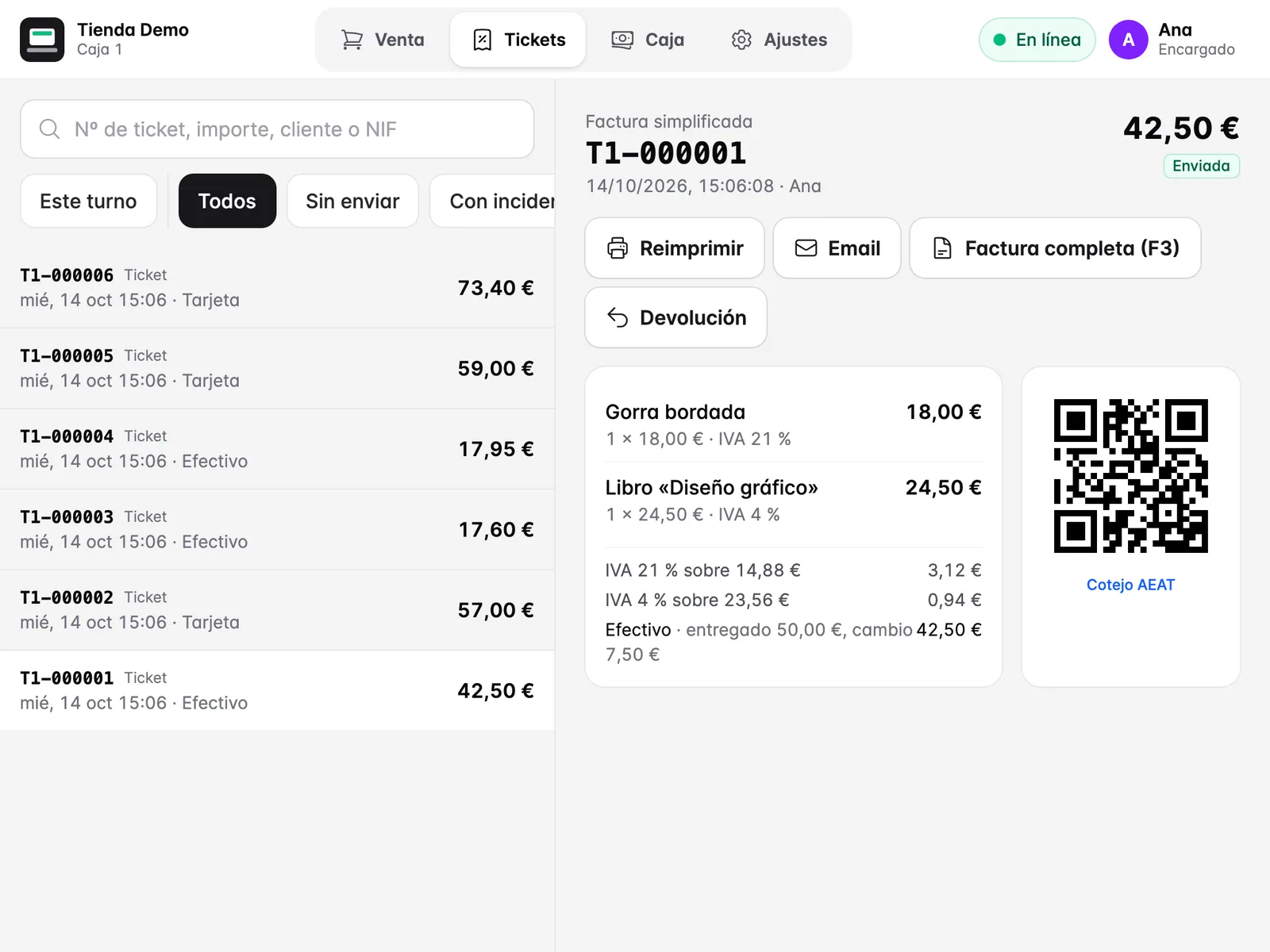Screen dimensions: 1270x952
Task: Click the Enviada status badge
Action: pos(1201,166)
